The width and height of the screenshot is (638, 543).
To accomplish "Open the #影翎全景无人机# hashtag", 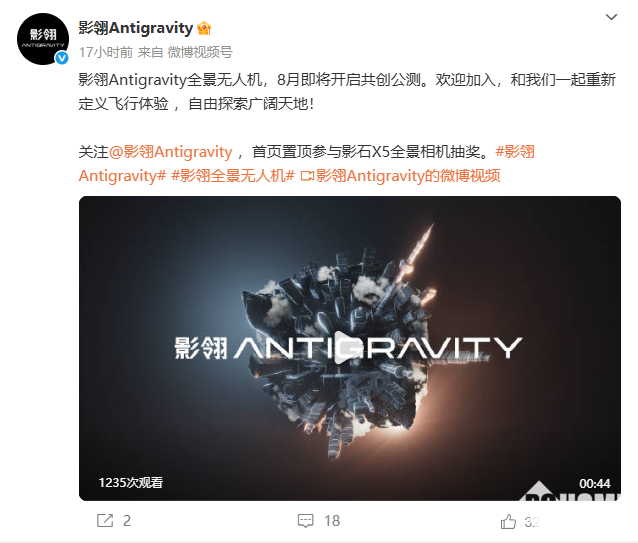I will click(x=233, y=176).
